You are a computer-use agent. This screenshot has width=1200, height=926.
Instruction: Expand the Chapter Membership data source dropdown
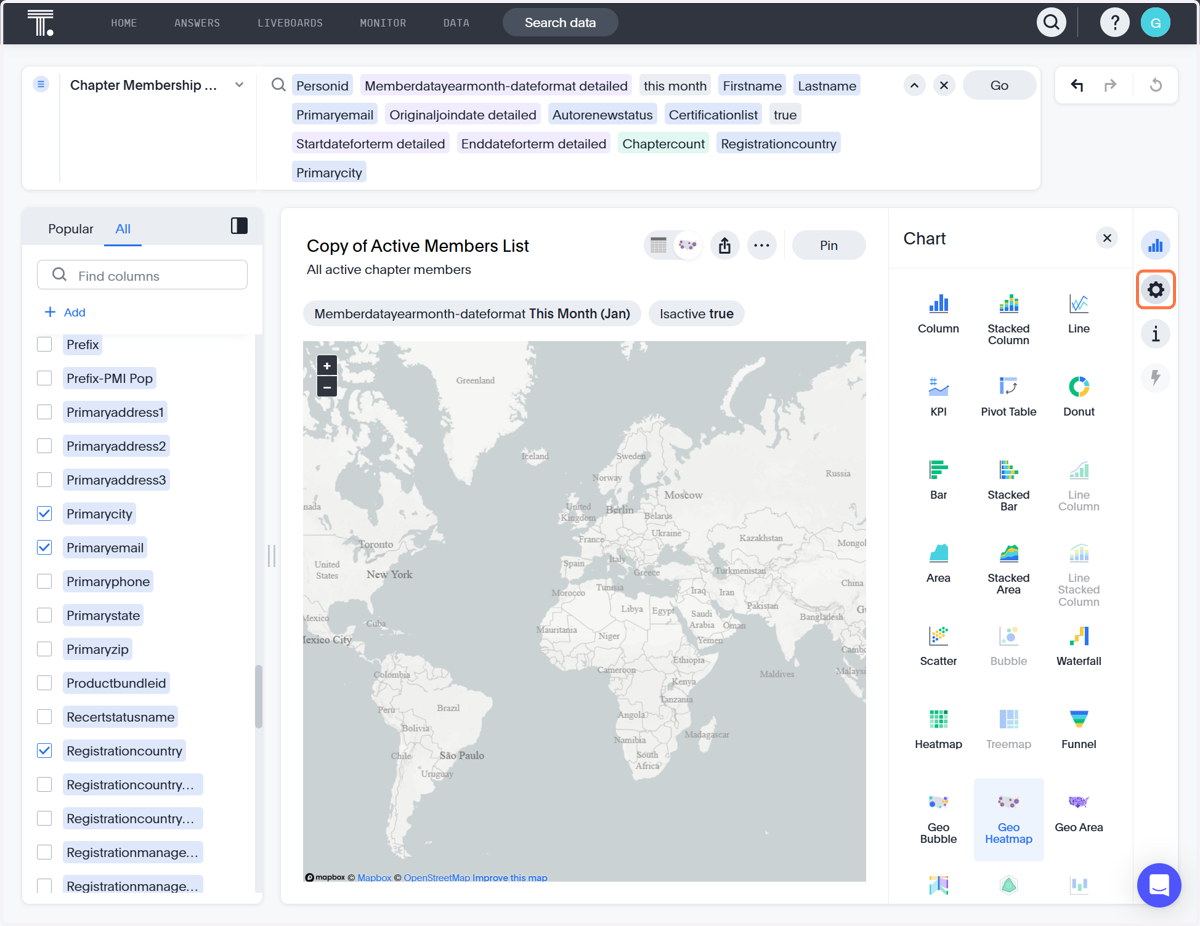[x=239, y=85]
